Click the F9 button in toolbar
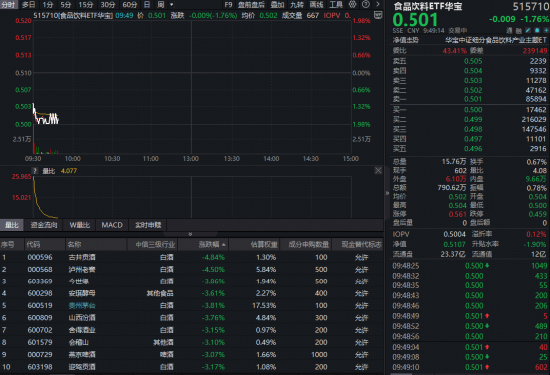The image size is (550, 375). pyautogui.click(x=228, y=5)
